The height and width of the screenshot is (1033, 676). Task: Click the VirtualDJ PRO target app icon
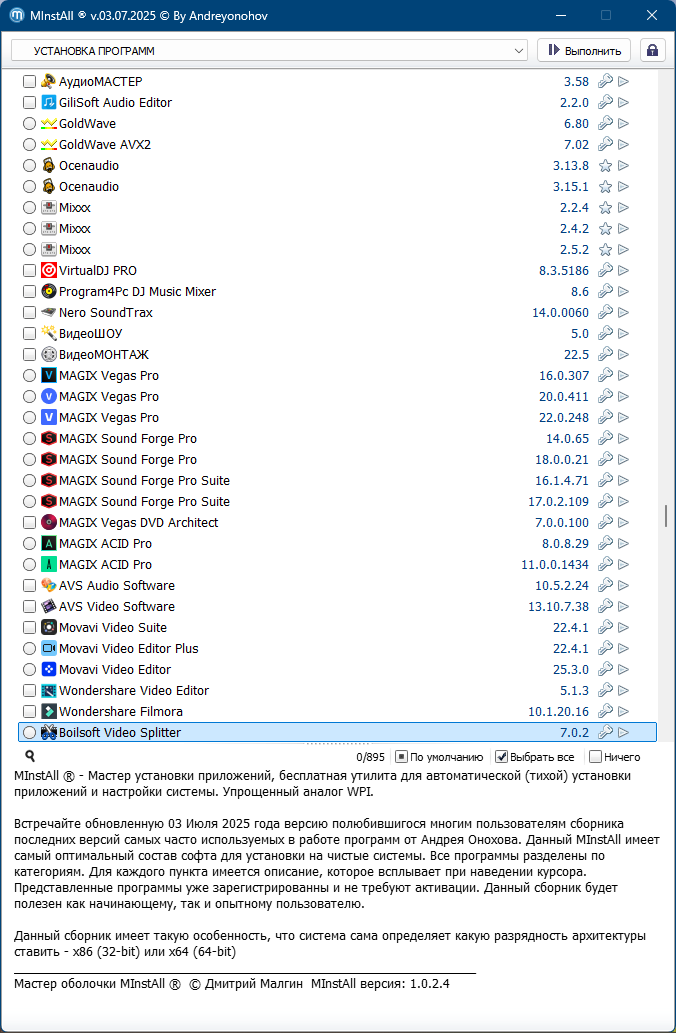pos(49,271)
